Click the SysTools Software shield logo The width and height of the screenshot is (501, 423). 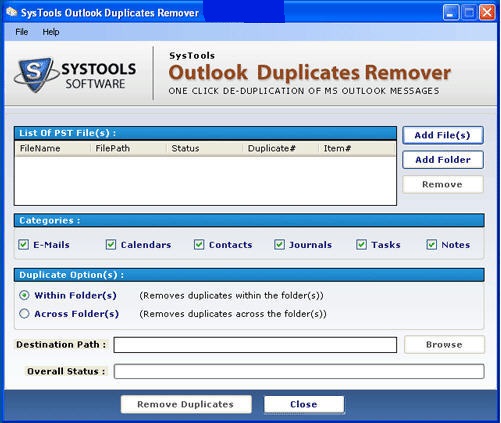pyautogui.click(x=35, y=75)
